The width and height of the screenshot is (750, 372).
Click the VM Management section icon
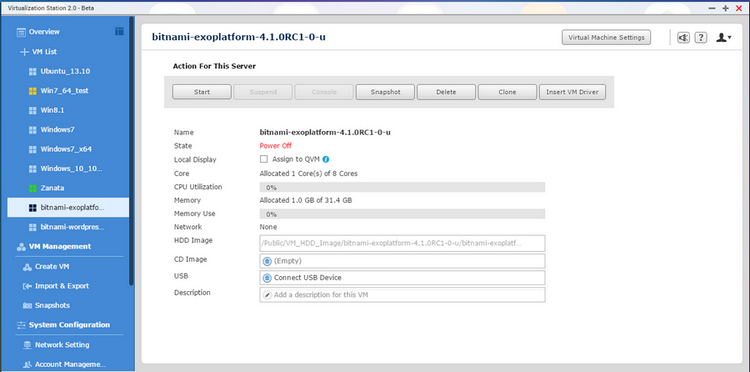[21, 247]
